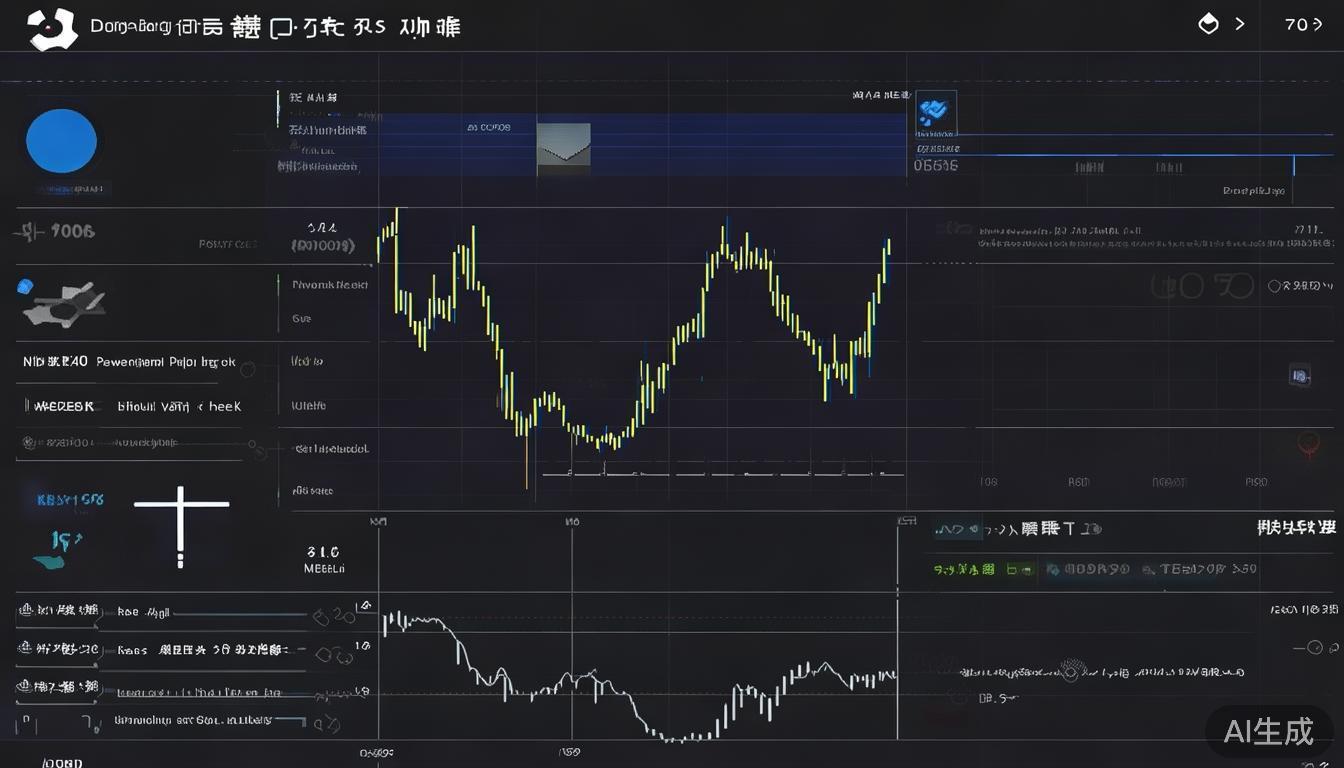Expand the first row above the lower-left list
The image size is (1344, 768).
60,609
